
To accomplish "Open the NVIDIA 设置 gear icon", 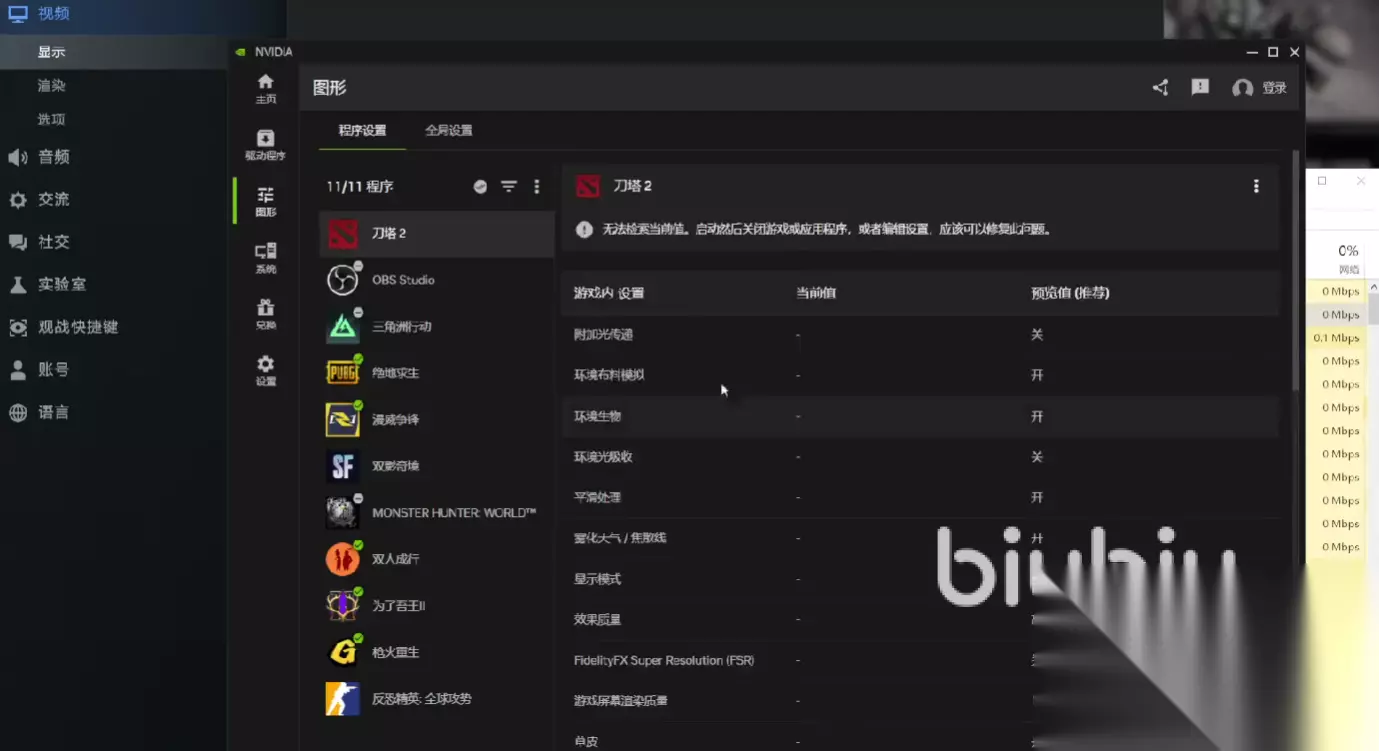I will [265, 371].
